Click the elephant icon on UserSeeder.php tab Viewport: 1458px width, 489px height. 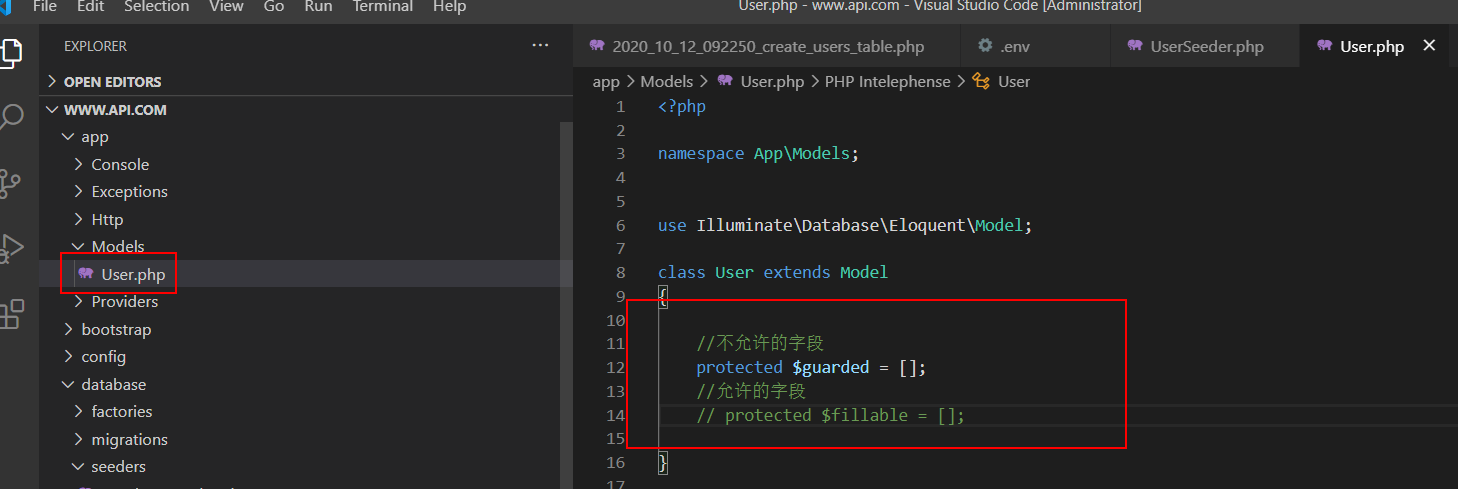click(1135, 46)
